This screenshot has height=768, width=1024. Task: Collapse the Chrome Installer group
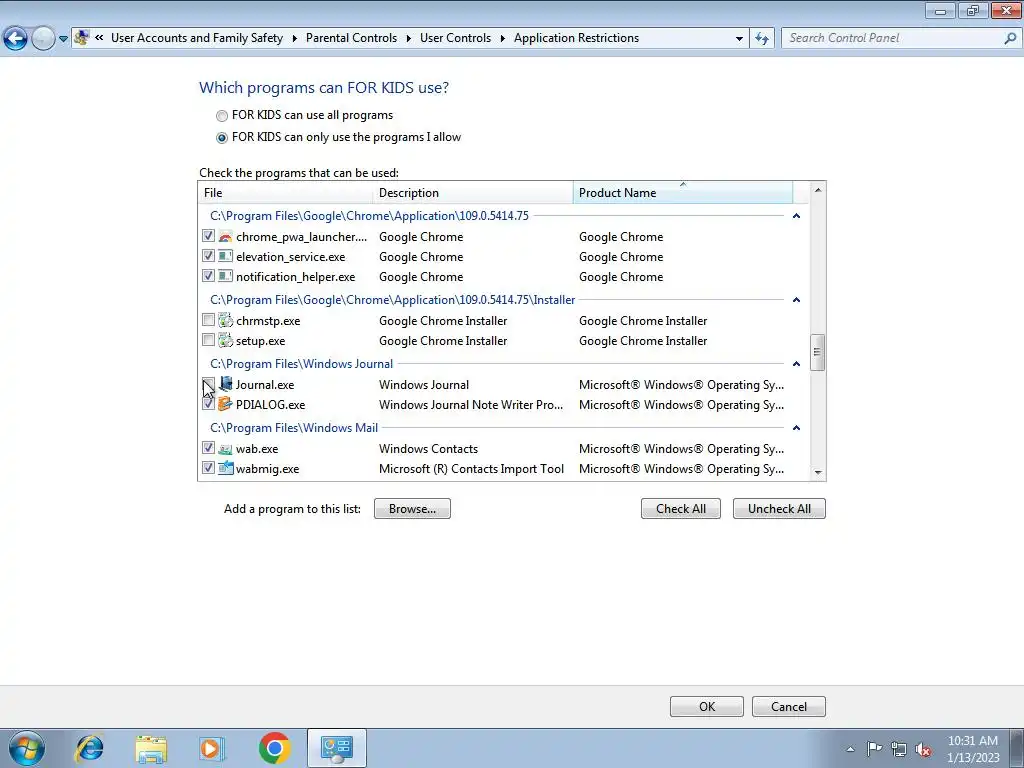click(796, 300)
